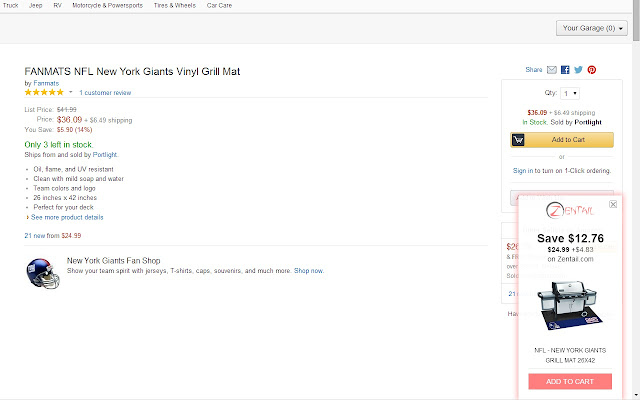Share product on Twitter bird icon

click(x=578, y=70)
